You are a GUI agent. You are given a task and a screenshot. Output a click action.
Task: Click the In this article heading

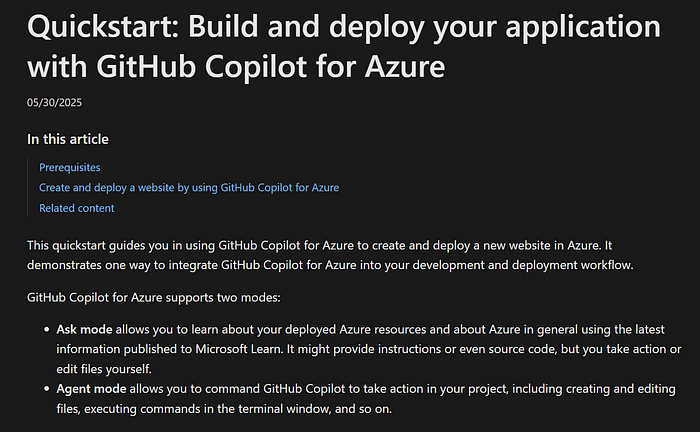point(68,139)
